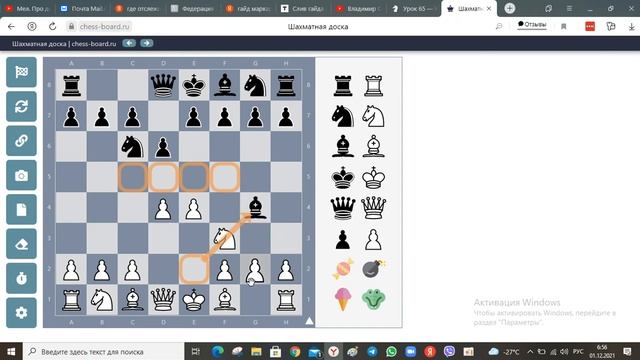The height and width of the screenshot is (360, 640).
Task: Go to next move with right arrow
Action: coord(147,43)
